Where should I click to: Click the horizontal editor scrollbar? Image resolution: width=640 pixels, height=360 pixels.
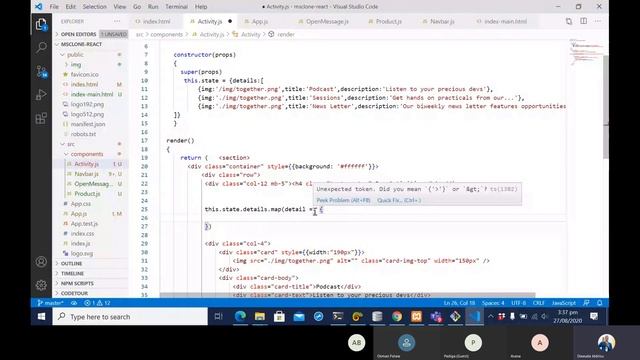click(347, 295)
